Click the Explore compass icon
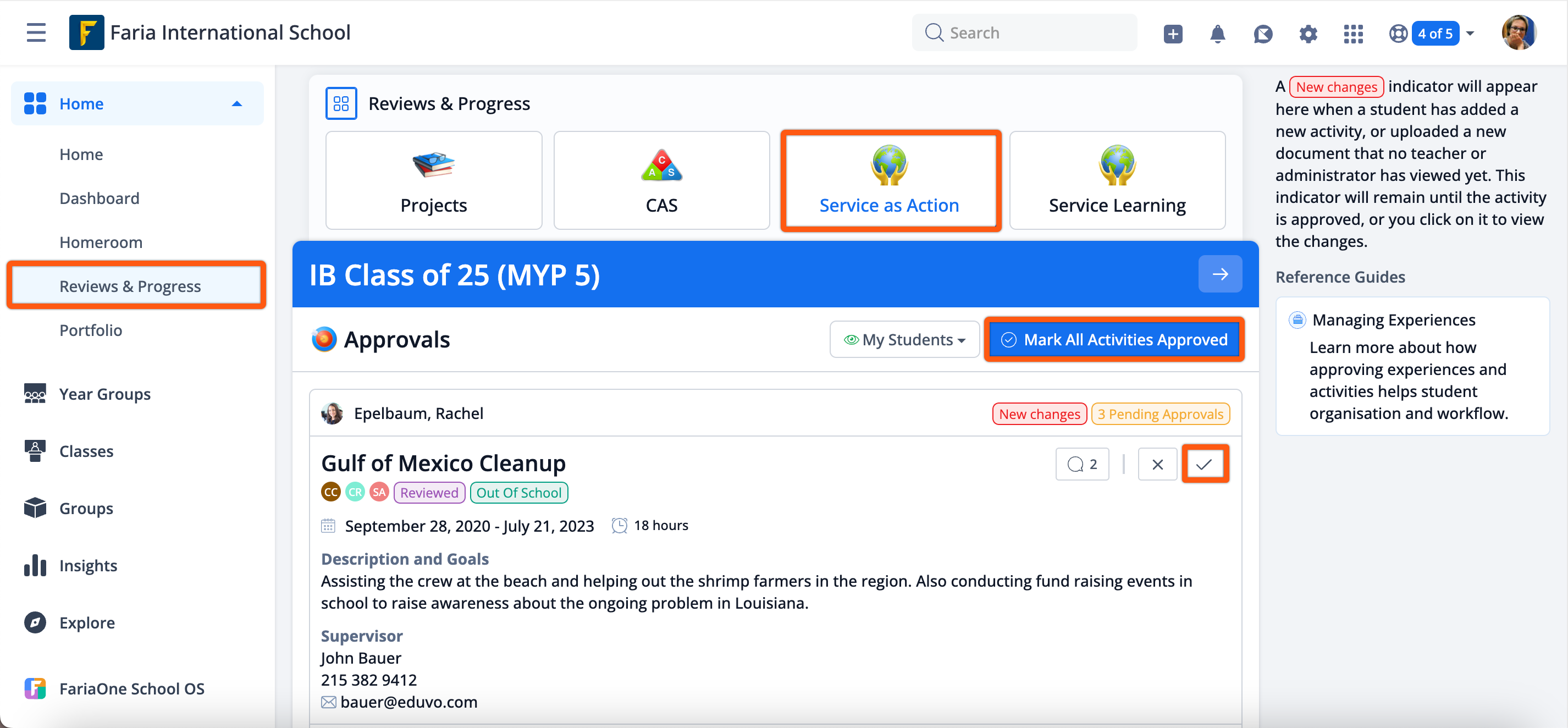 [x=35, y=622]
